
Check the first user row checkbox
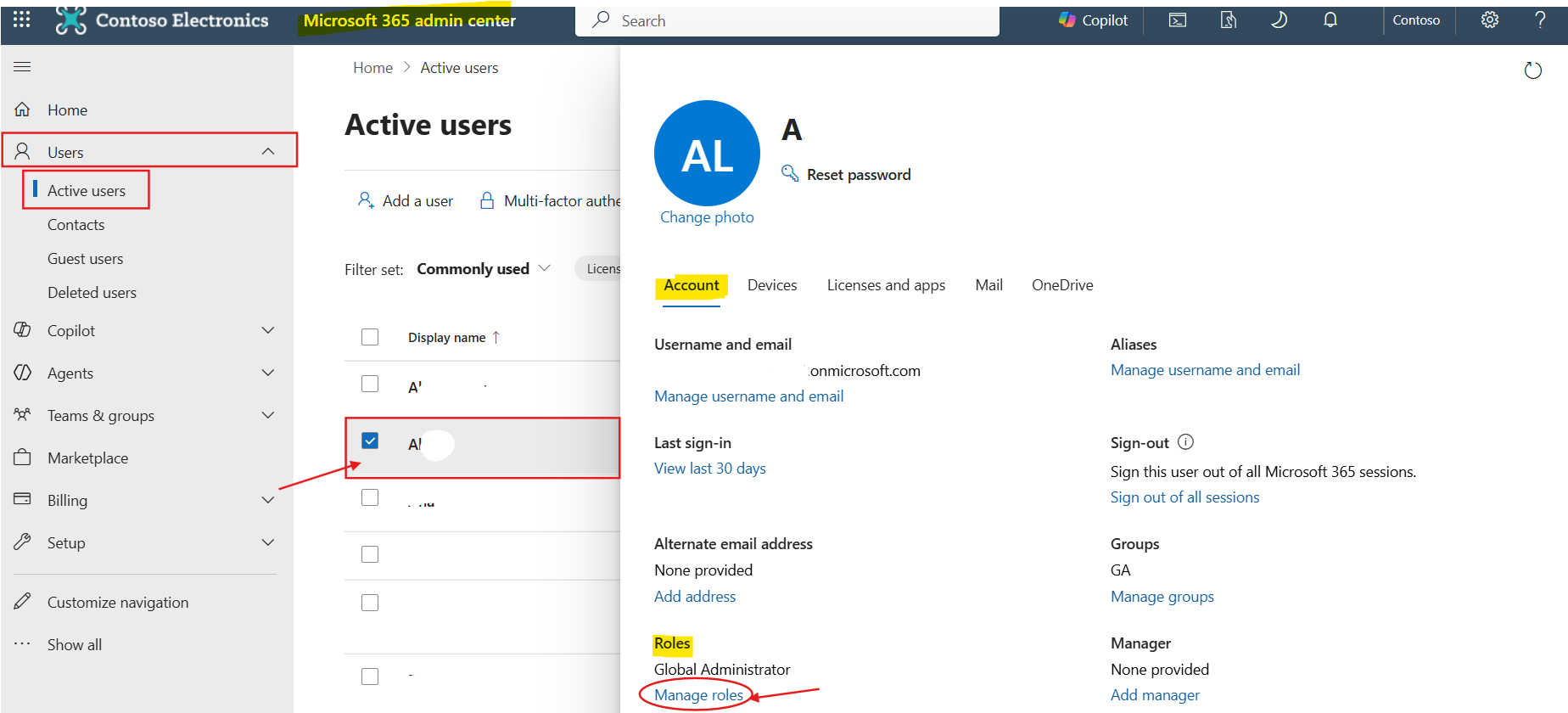370,384
